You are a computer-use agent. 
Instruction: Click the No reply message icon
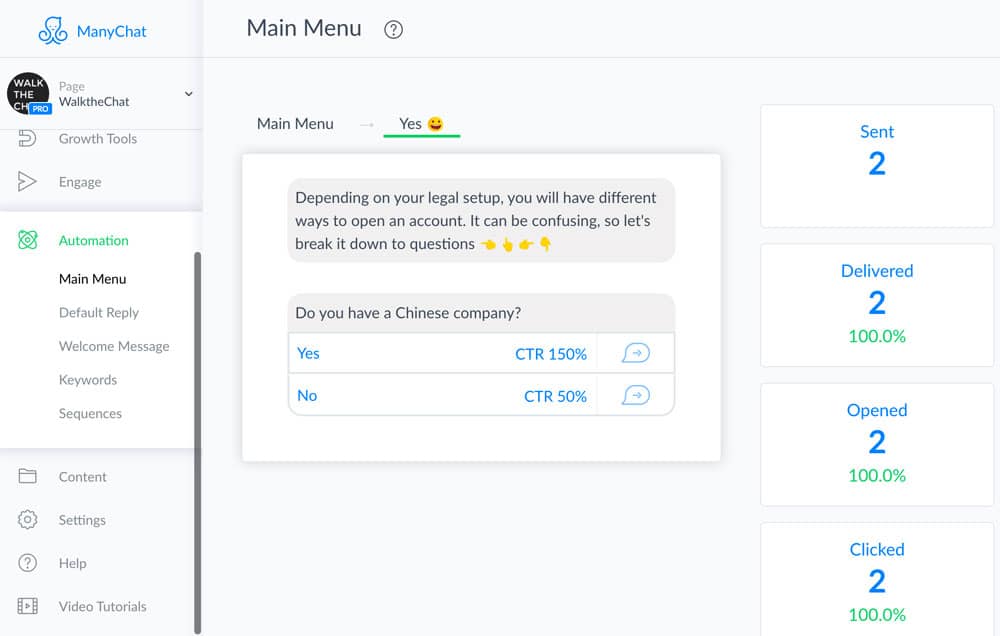(x=635, y=396)
